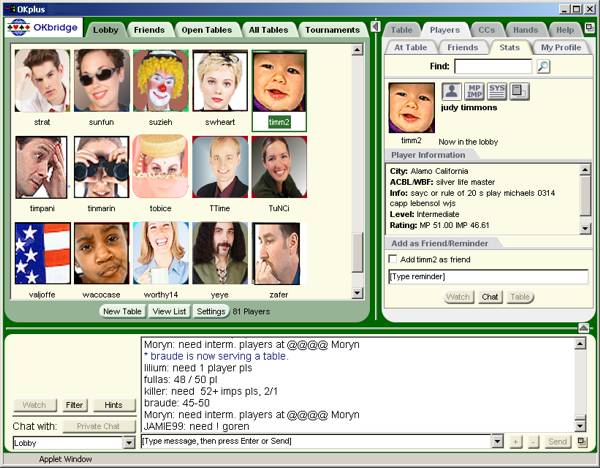Click the New Table button
600x468 pixels.
tap(124, 312)
